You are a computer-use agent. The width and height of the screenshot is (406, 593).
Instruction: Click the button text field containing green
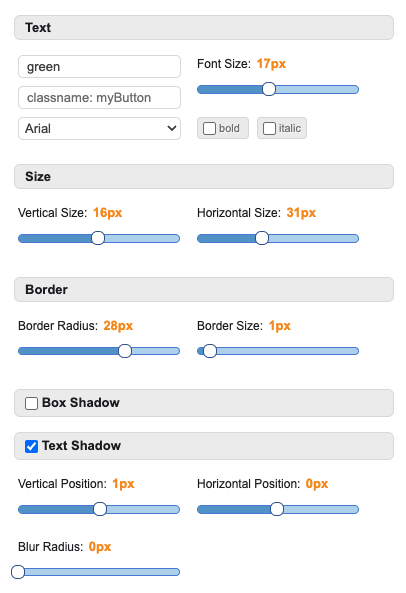click(99, 67)
